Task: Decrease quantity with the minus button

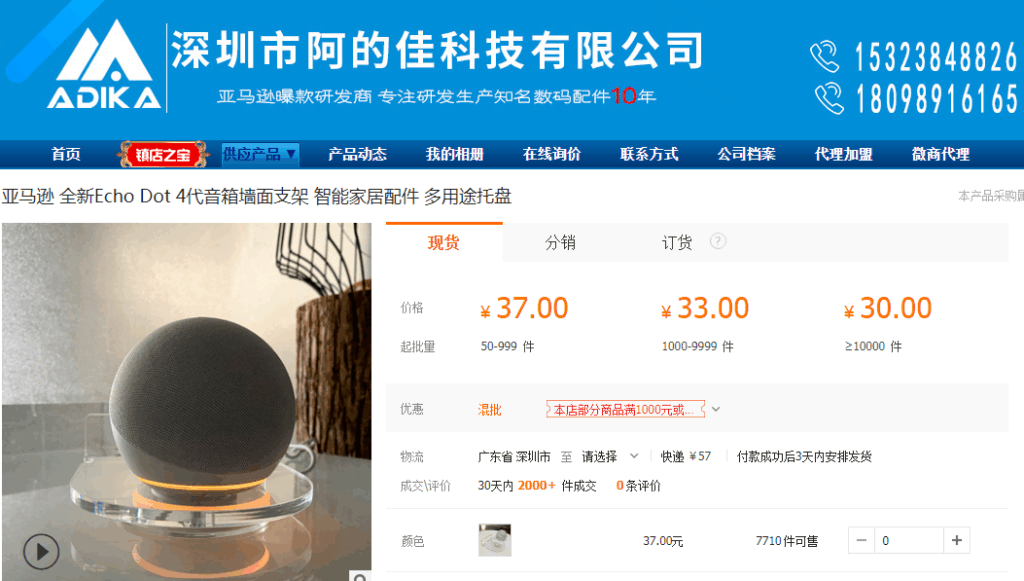Action: click(x=861, y=541)
